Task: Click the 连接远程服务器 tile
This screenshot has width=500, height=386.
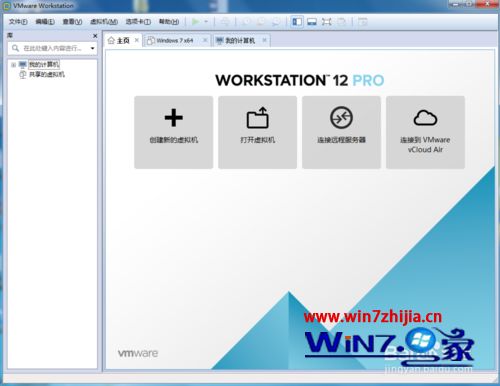Action: pyautogui.click(x=341, y=132)
